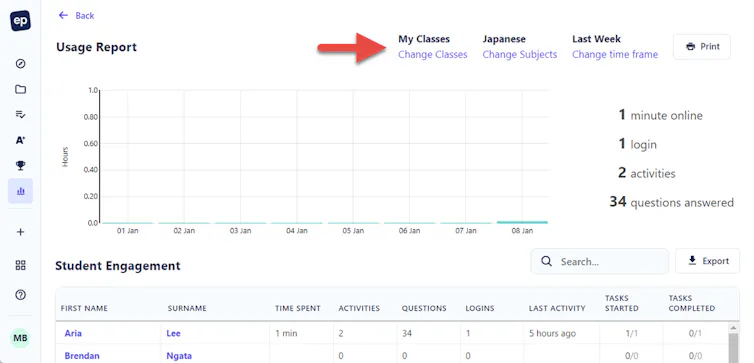The image size is (754, 363).
Task: Open the compass Discover sidebar icon
Action: (20, 63)
